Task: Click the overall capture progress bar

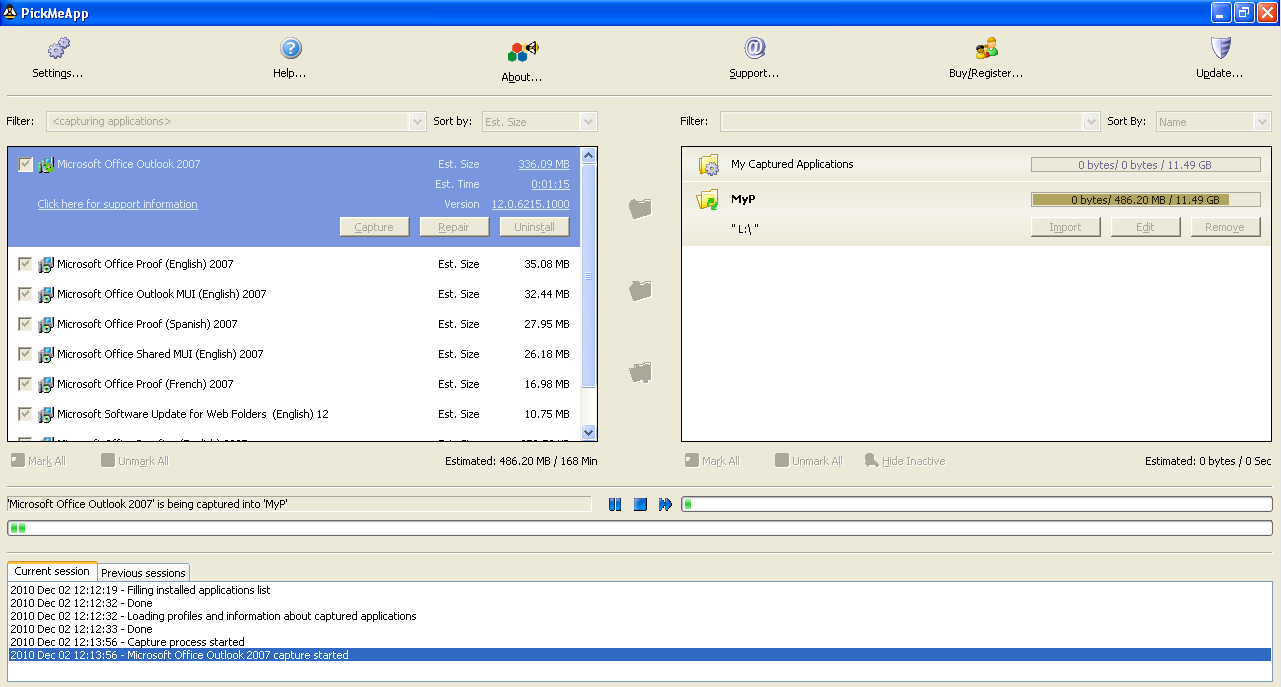Action: 640,528
